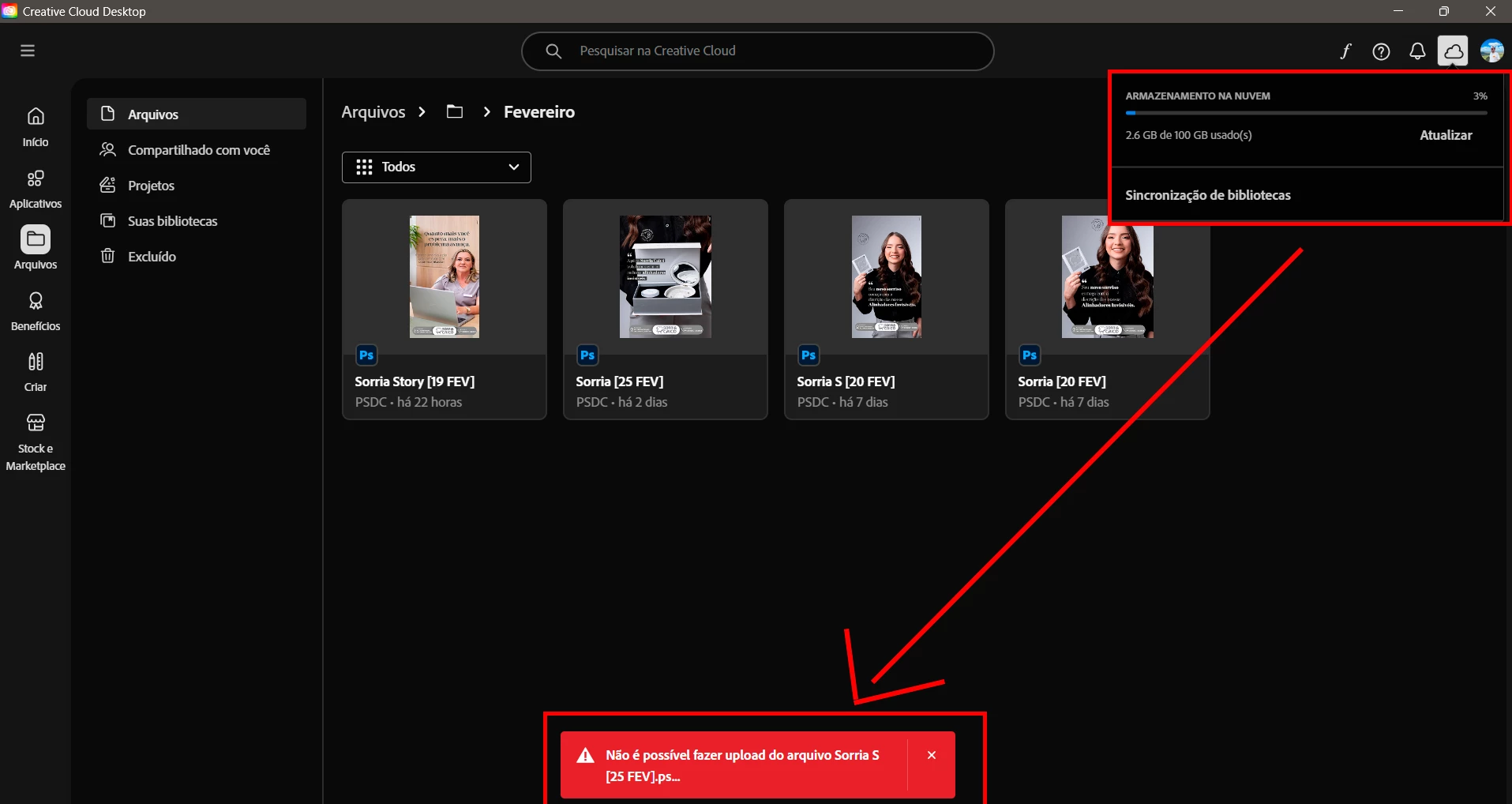Click Ps badge on Sorria [25 FEV]
The image size is (1512, 804).
[x=587, y=355]
